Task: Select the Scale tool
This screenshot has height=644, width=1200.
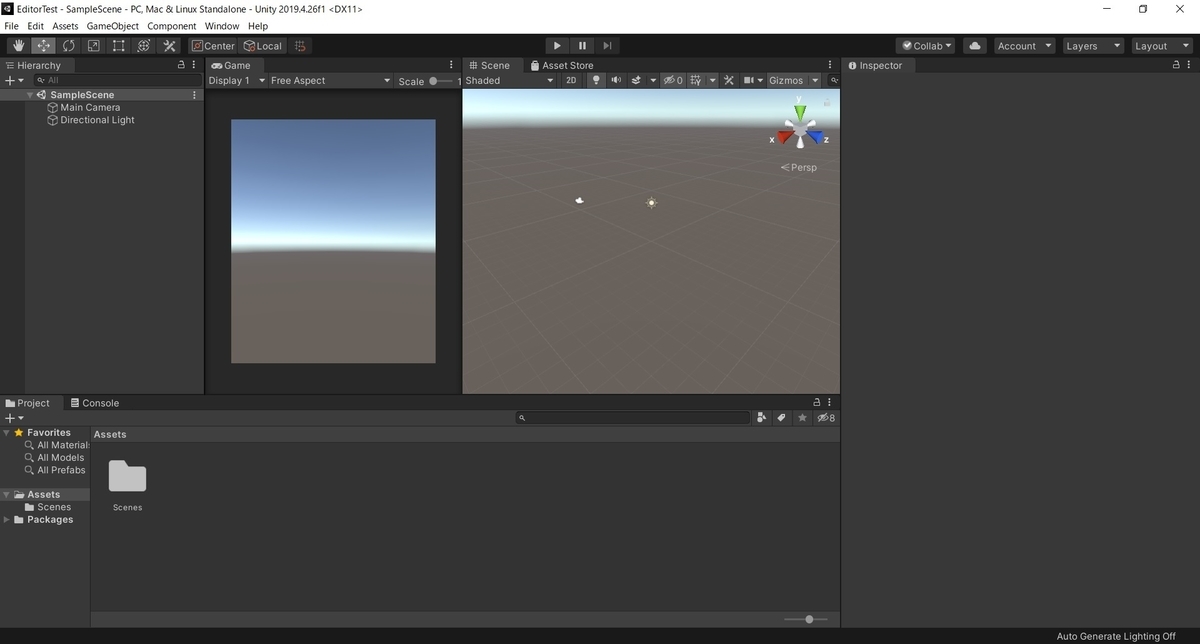Action: [93, 46]
